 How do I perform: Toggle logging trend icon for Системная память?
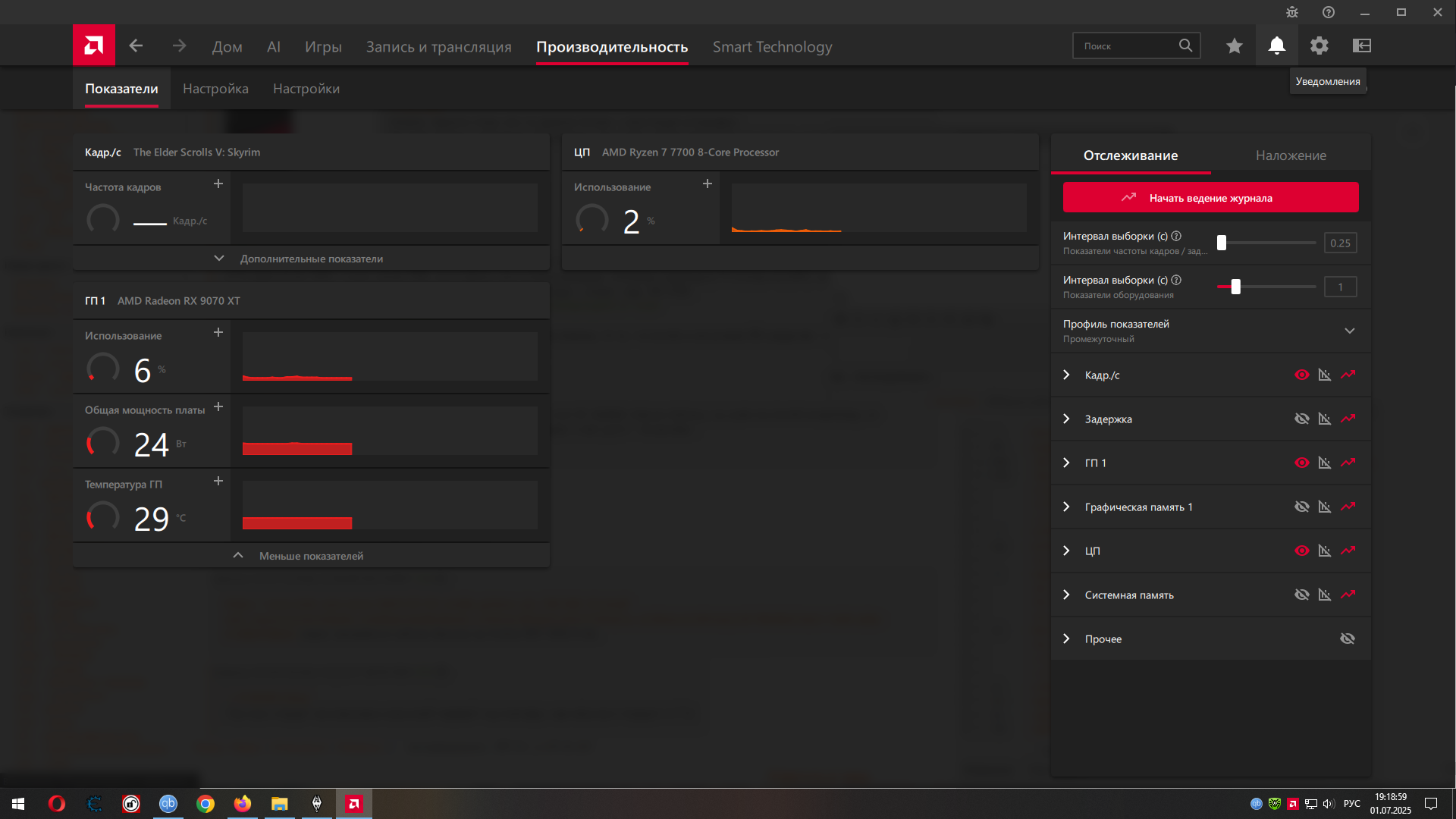(x=1348, y=595)
